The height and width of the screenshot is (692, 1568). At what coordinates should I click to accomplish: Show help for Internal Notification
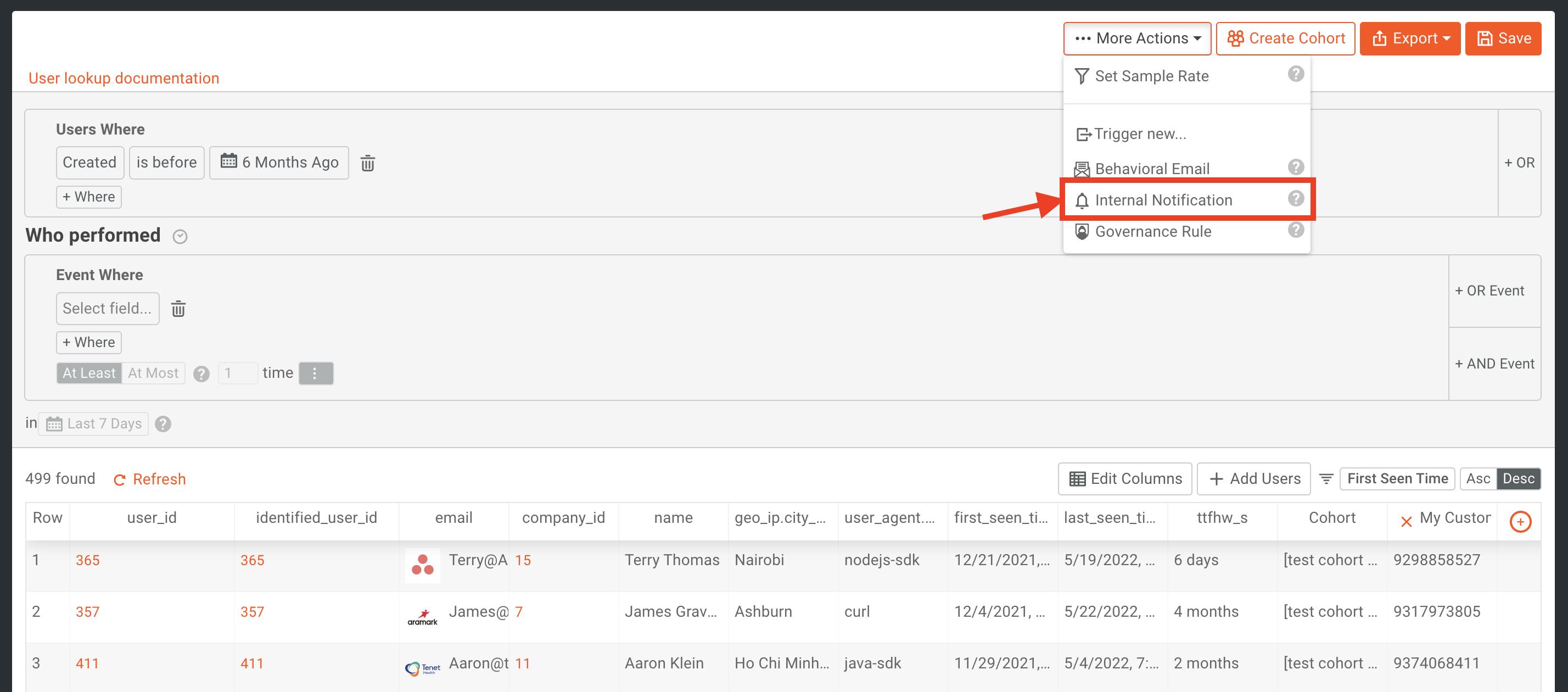coord(1295,198)
